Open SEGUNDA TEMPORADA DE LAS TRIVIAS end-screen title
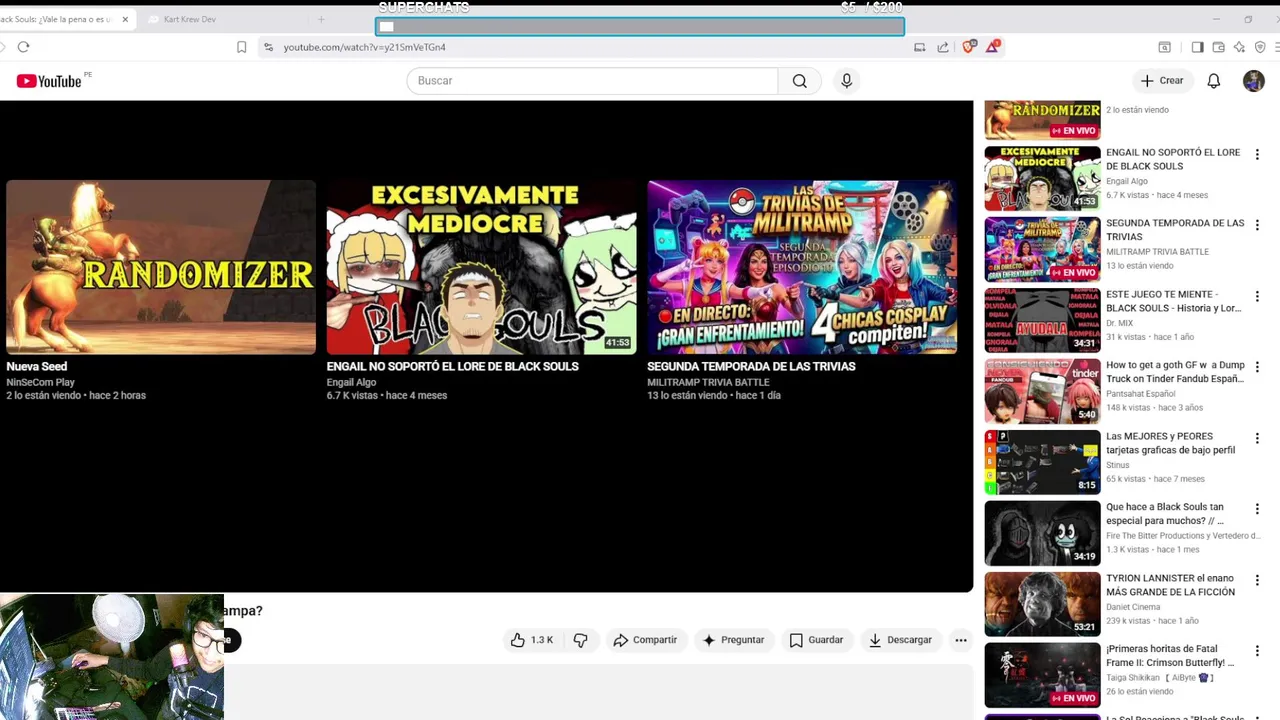1280x720 pixels. 751,366
